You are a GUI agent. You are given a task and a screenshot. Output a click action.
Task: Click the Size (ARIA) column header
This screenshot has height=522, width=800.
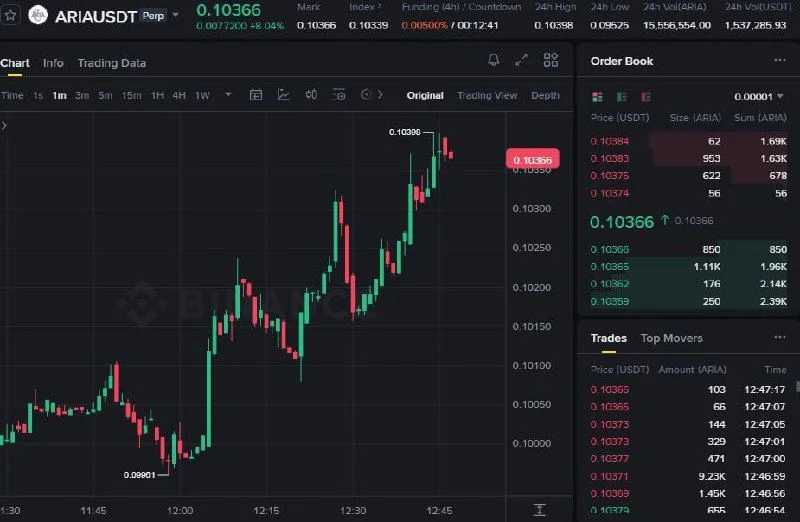tap(695, 118)
